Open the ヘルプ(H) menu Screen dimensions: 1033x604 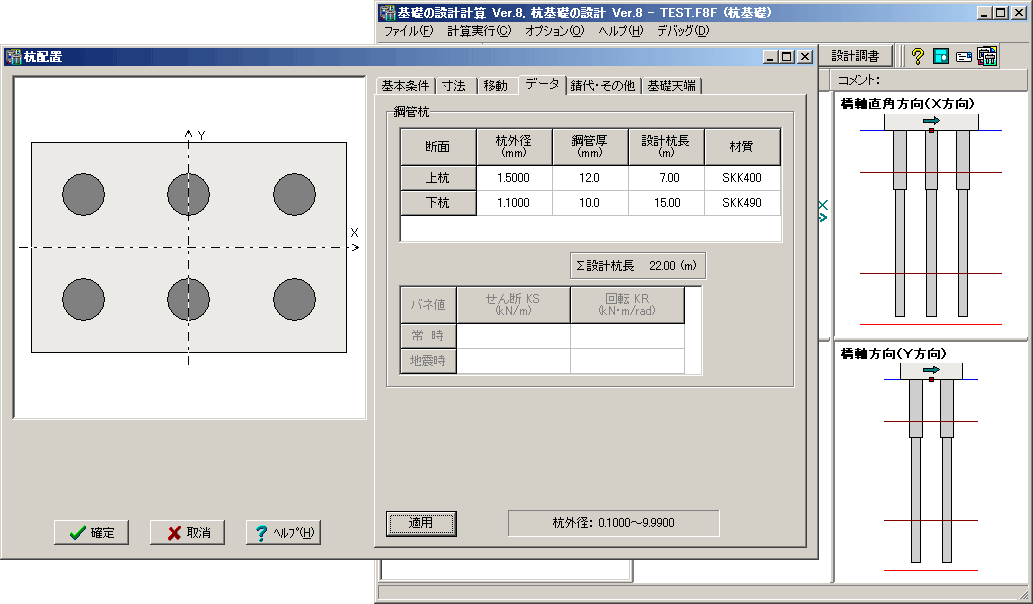[x=621, y=31]
